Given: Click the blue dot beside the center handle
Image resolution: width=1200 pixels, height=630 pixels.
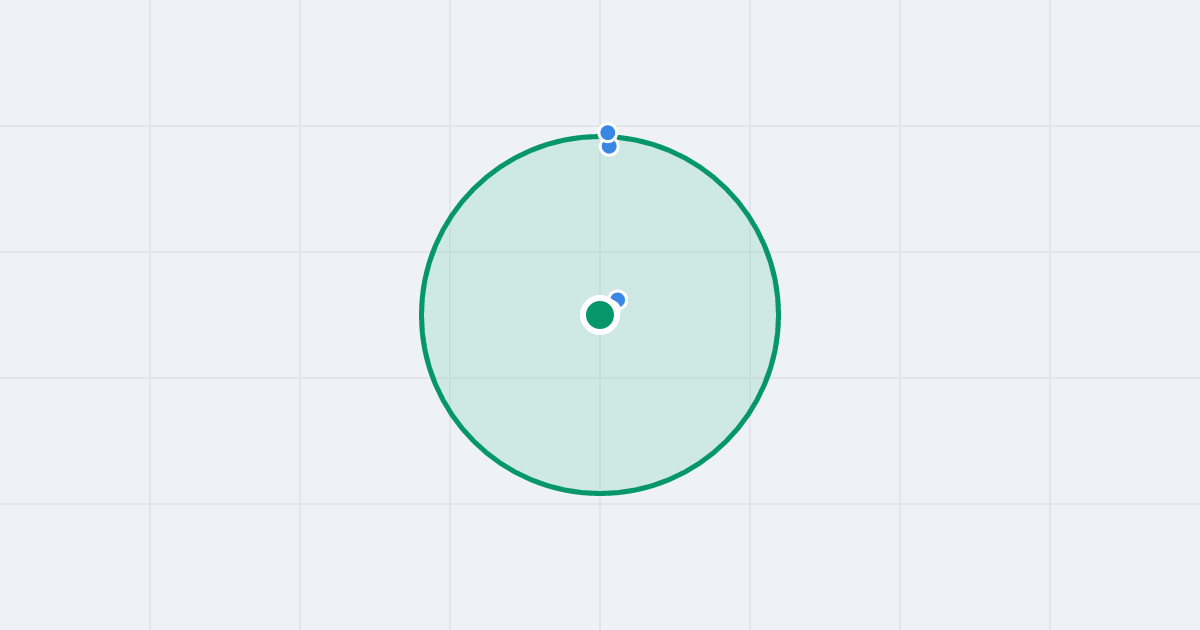Looking at the screenshot, I should pos(618,300).
